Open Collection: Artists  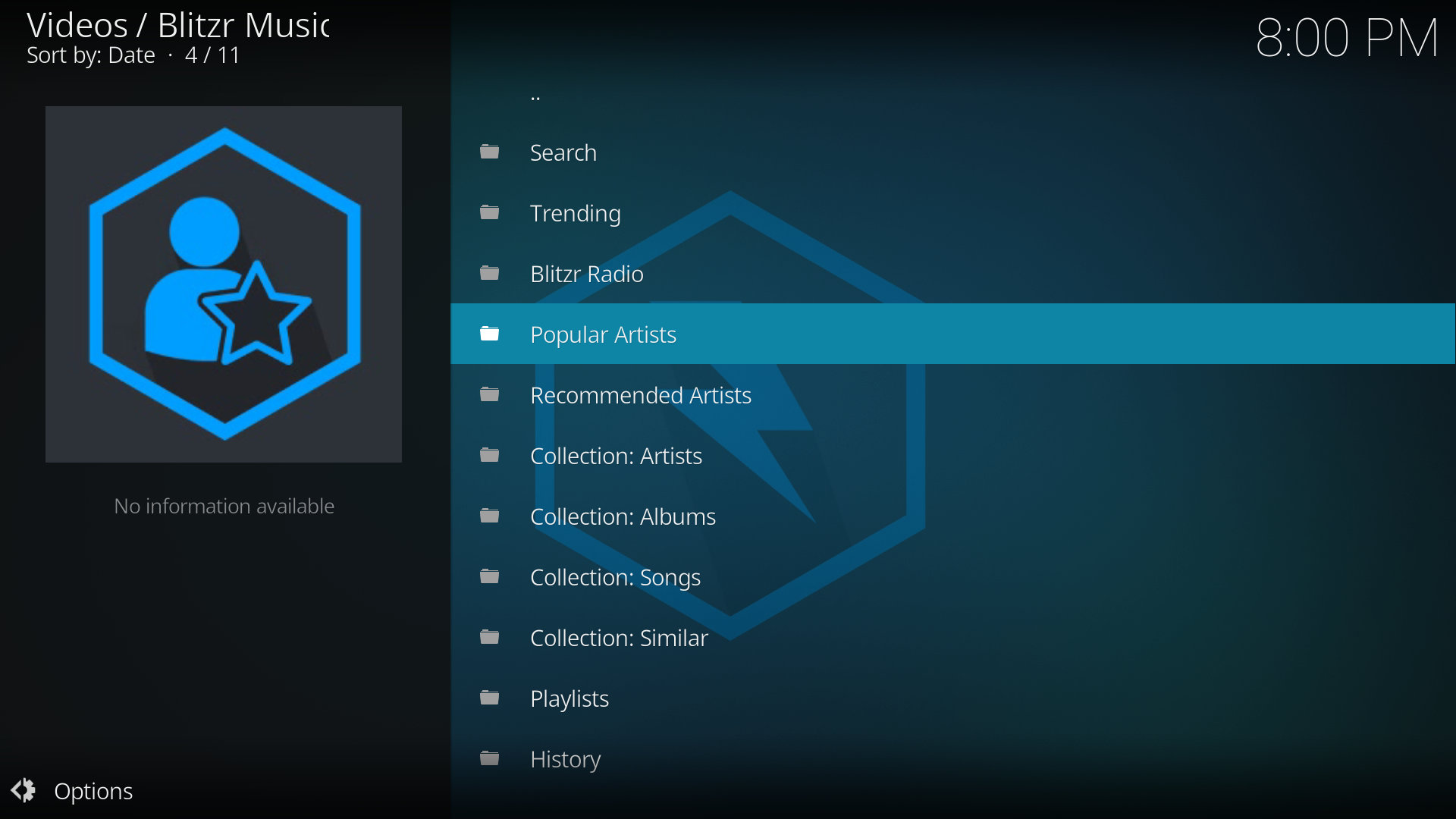pyautogui.click(x=616, y=456)
